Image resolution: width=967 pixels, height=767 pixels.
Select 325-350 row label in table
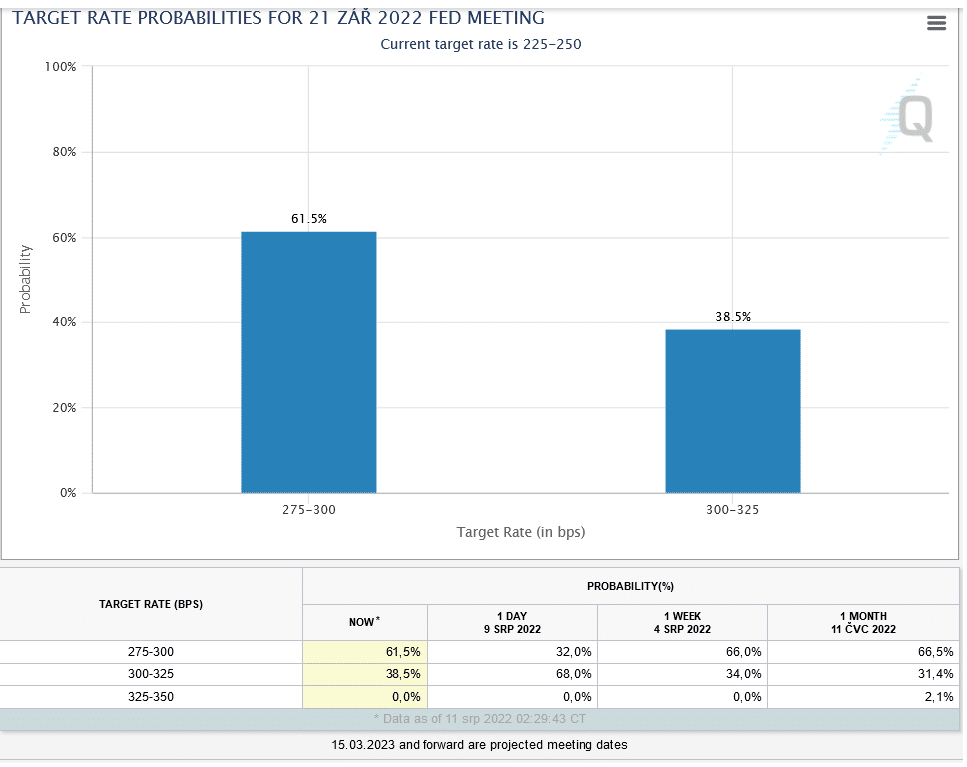click(152, 699)
